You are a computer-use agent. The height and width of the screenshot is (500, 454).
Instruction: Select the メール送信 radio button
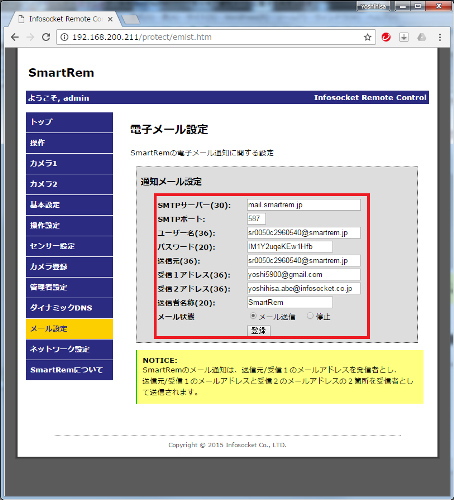(253, 315)
